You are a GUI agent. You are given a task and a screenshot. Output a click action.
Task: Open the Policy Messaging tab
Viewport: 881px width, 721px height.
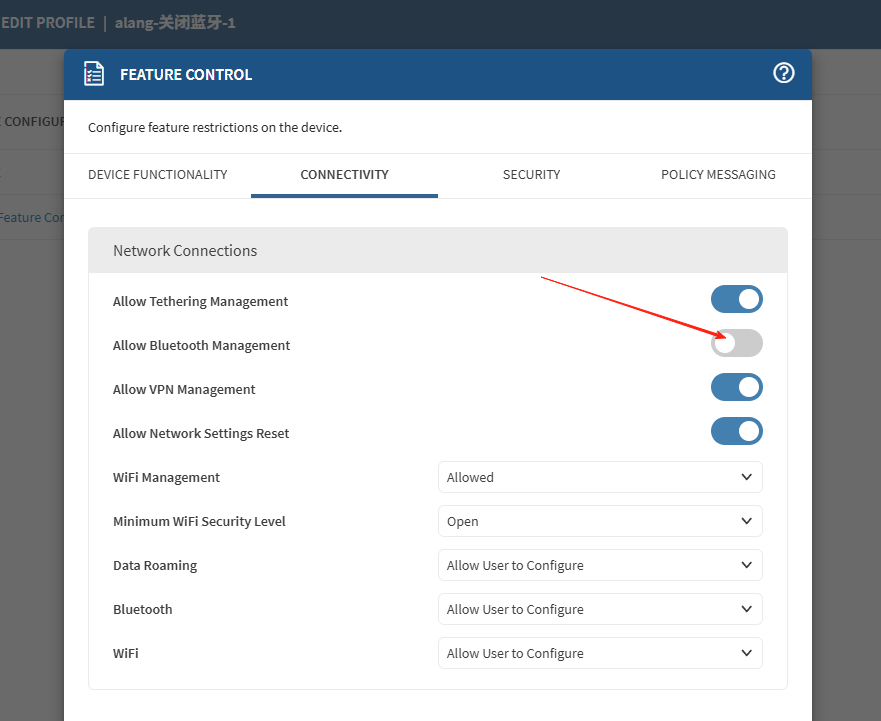(718, 175)
